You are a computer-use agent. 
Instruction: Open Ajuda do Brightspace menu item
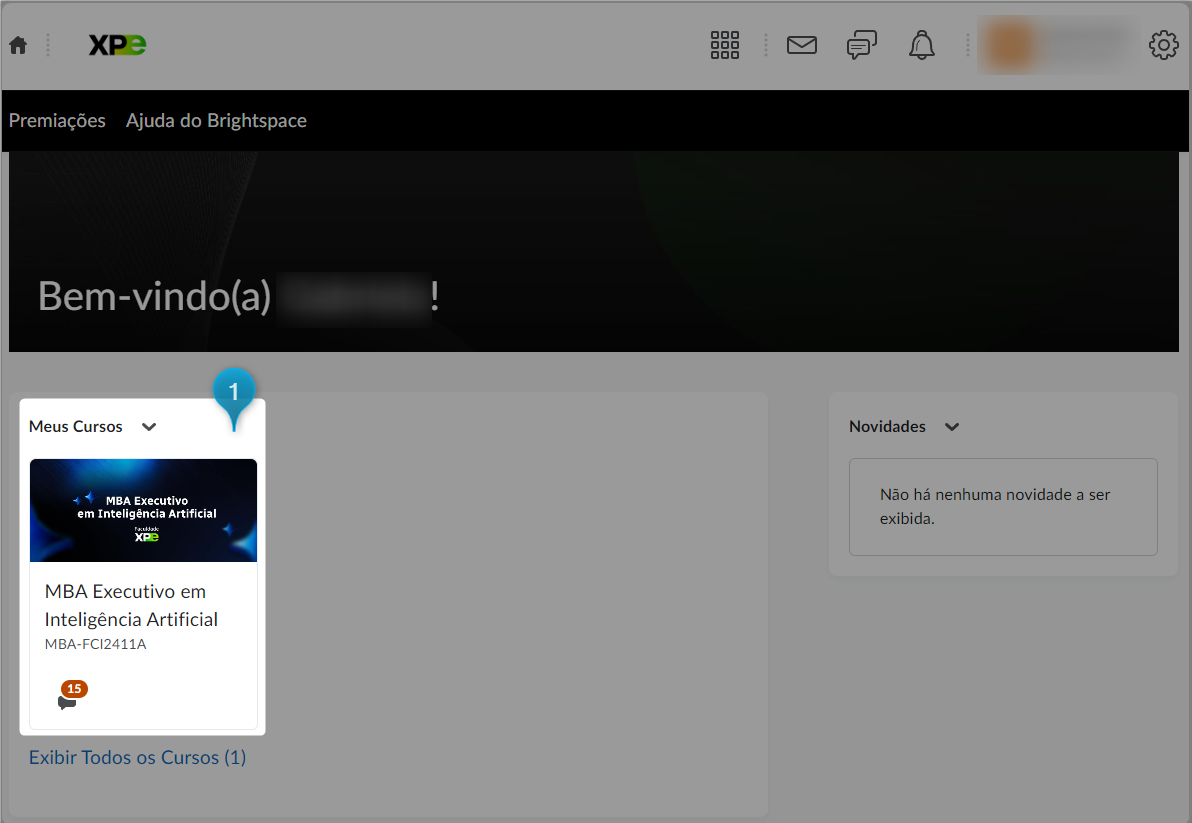(x=216, y=121)
